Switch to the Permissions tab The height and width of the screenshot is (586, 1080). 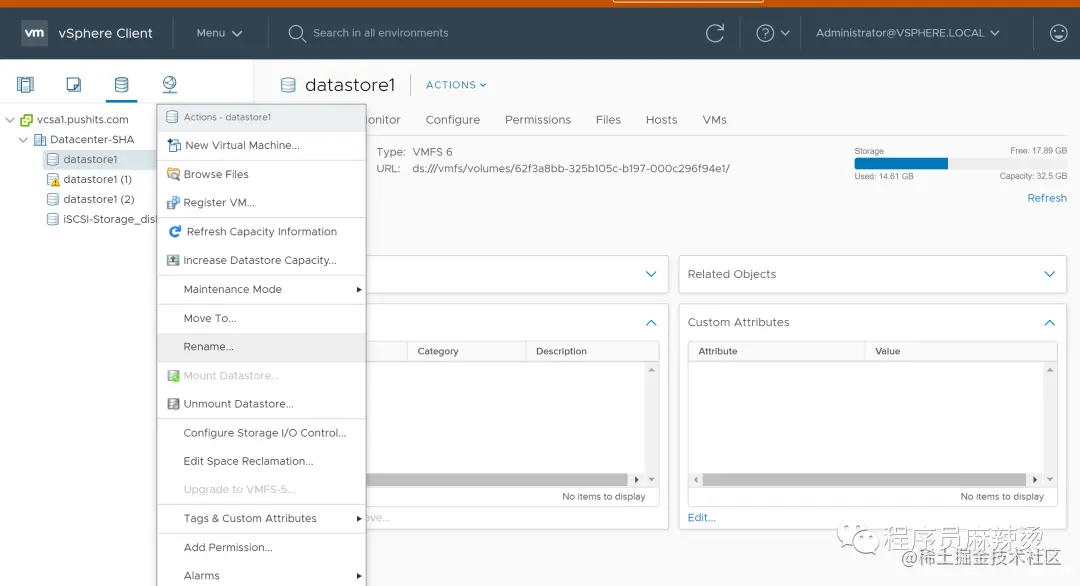[538, 120]
